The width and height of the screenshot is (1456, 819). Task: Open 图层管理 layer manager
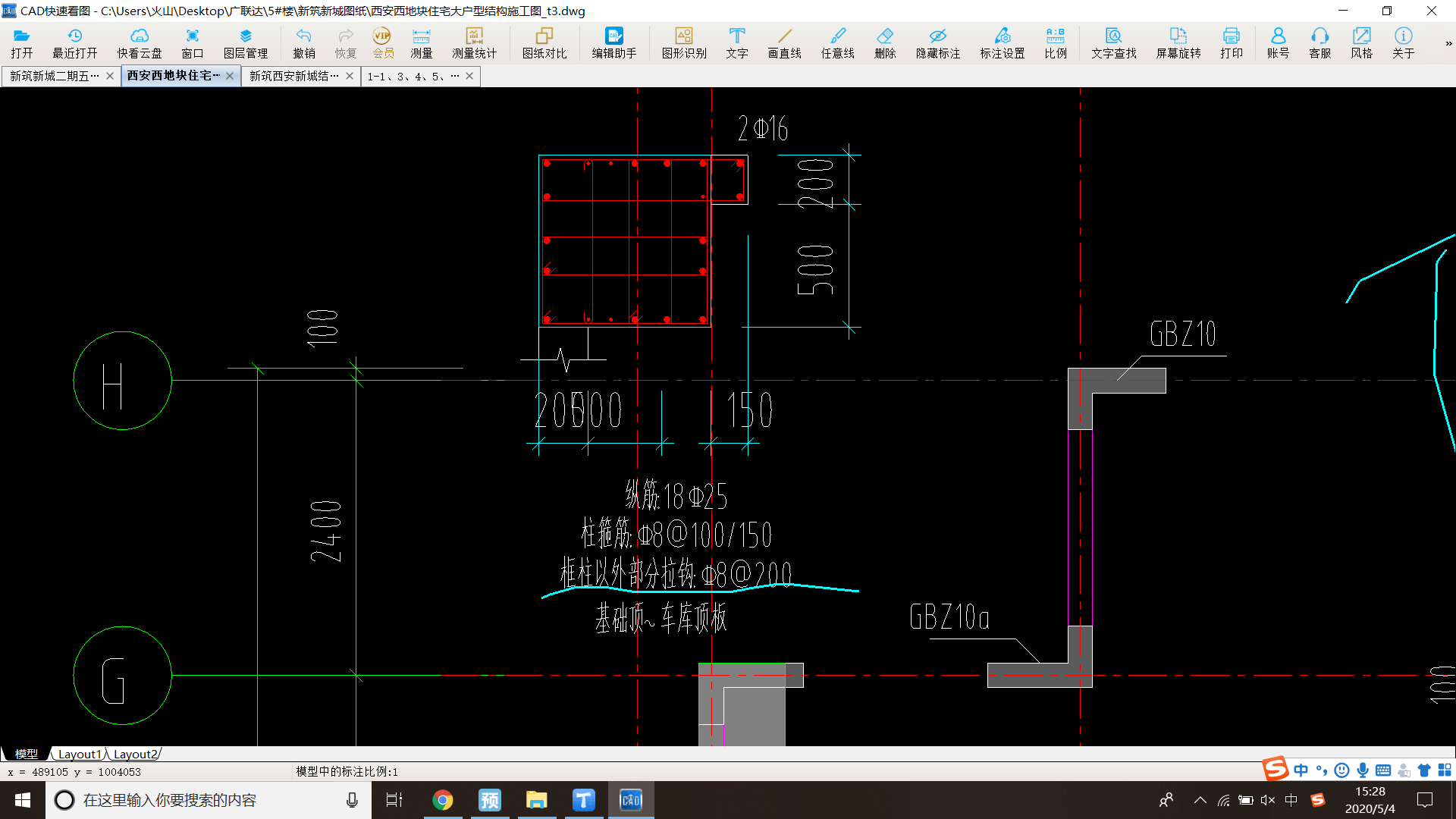[x=246, y=43]
